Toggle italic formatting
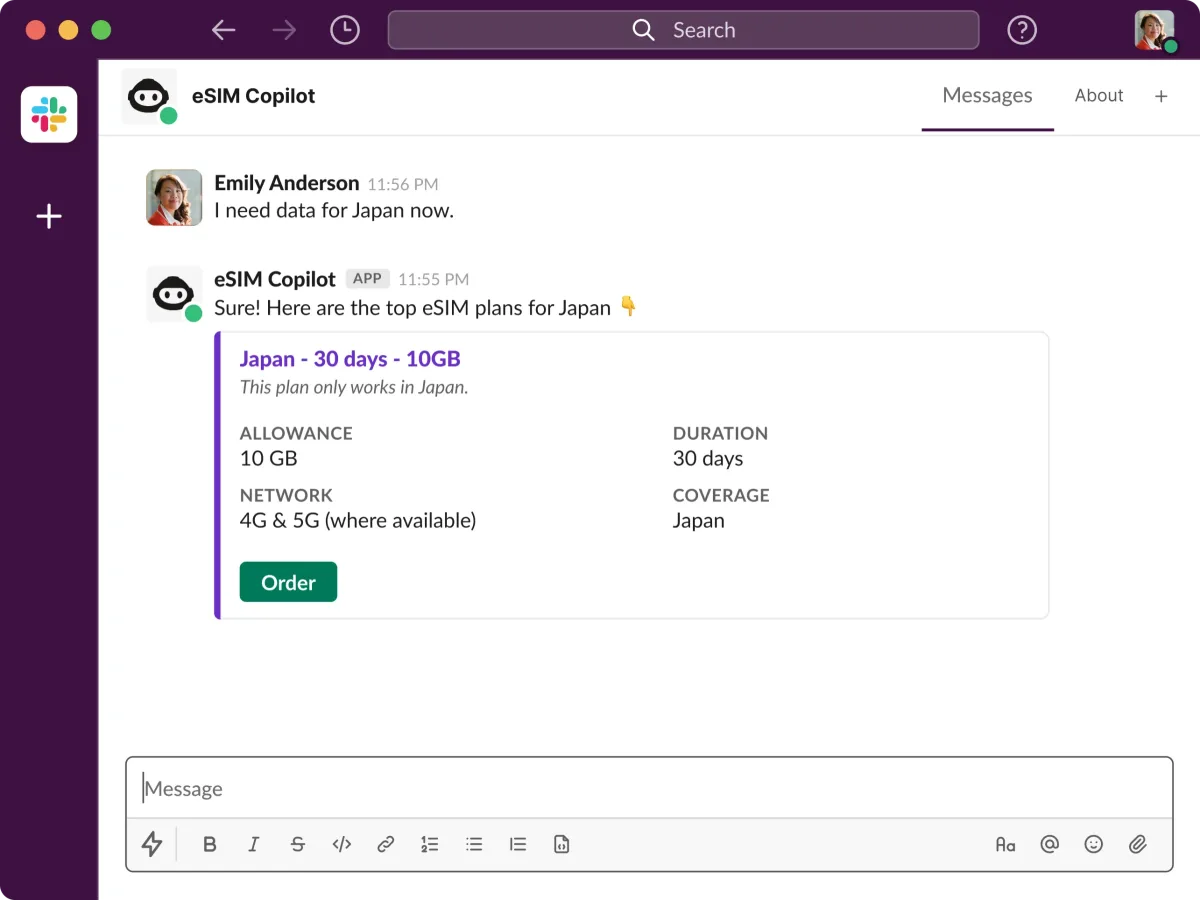Viewport: 1200px width, 900px height. pyautogui.click(x=253, y=844)
